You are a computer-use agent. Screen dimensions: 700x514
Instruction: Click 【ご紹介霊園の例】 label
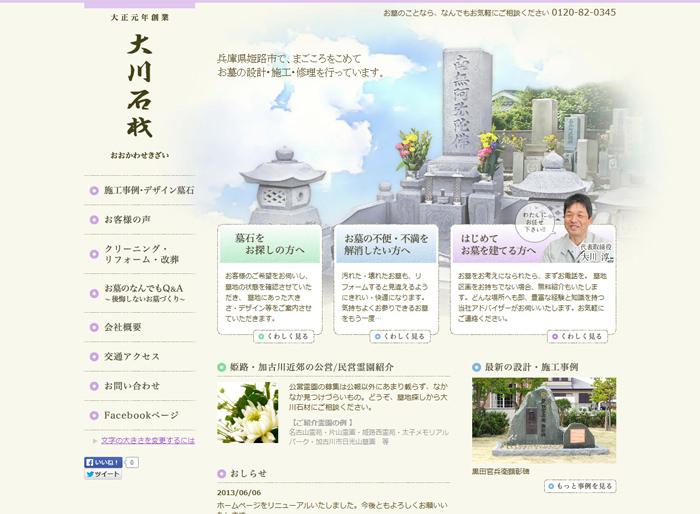[x=322, y=422]
